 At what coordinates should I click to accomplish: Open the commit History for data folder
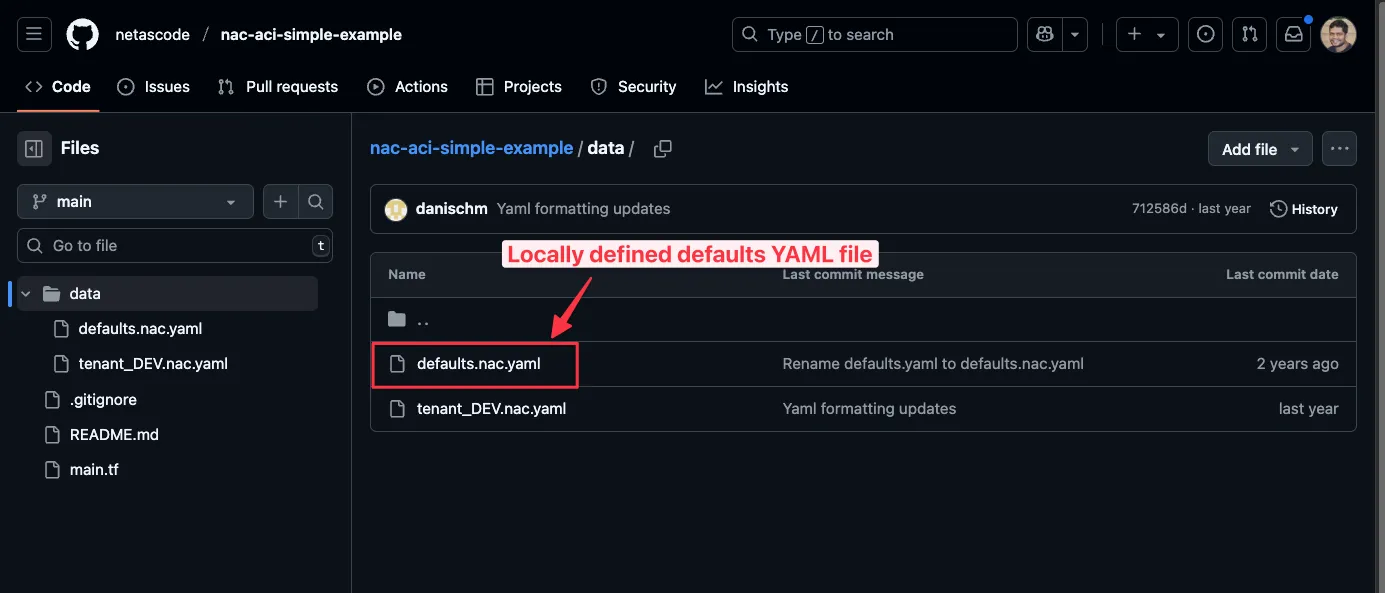point(1304,209)
